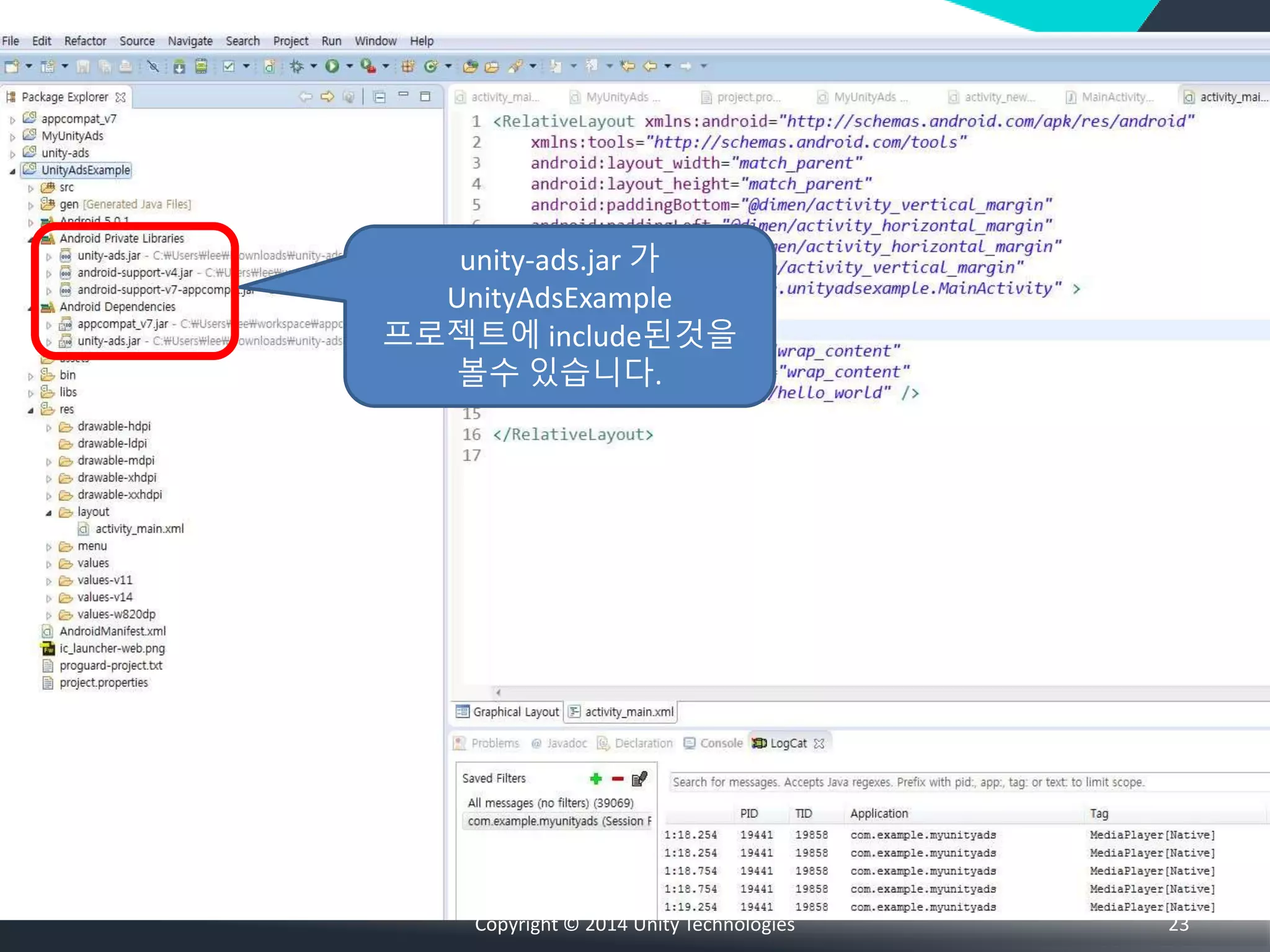
Task: Expand the appcompat_v7 project node
Action: tap(12, 120)
